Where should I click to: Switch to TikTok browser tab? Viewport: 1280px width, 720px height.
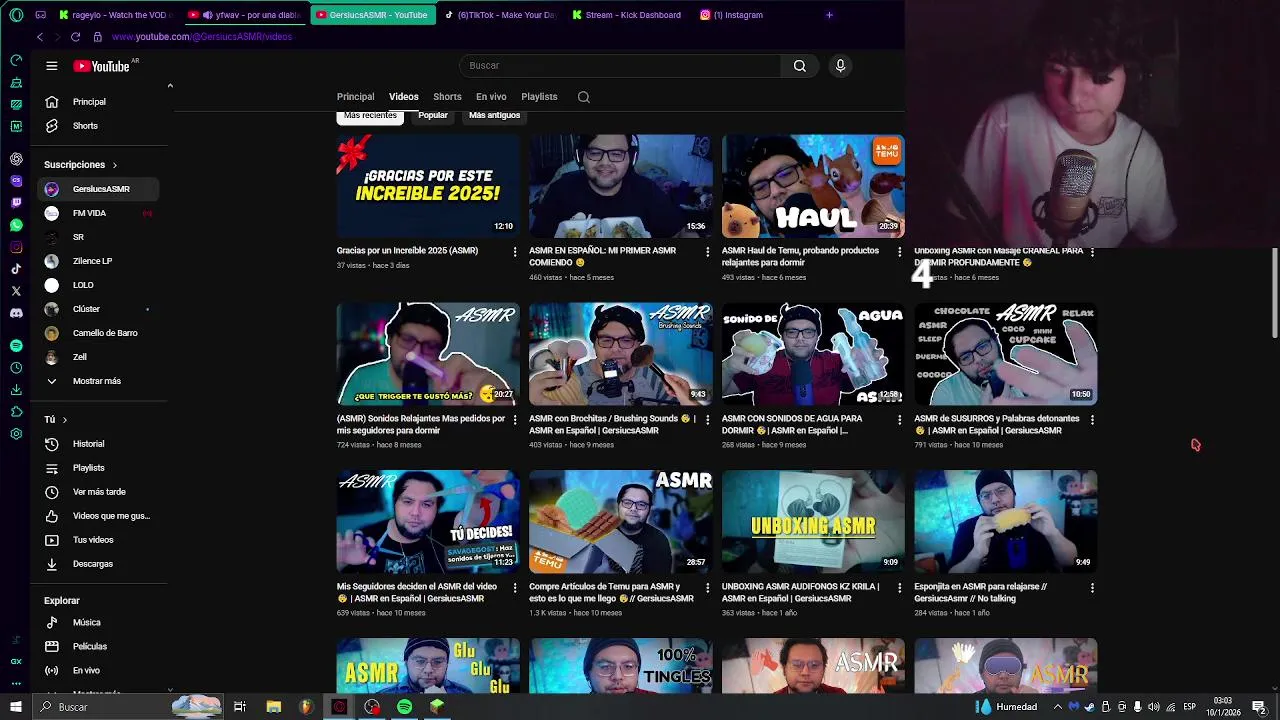pos(500,15)
